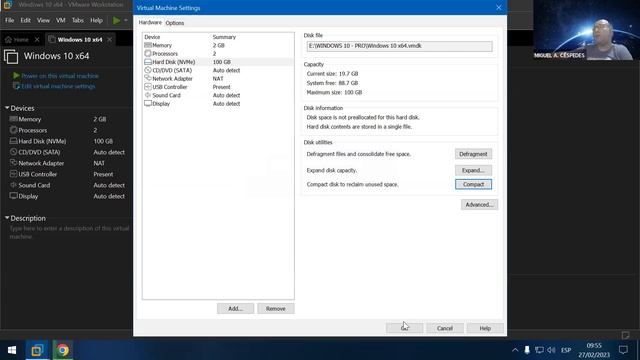Viewport: 640px width, 360px height.
Task: Click the Remove hardware button
Action: pos(276,309)
